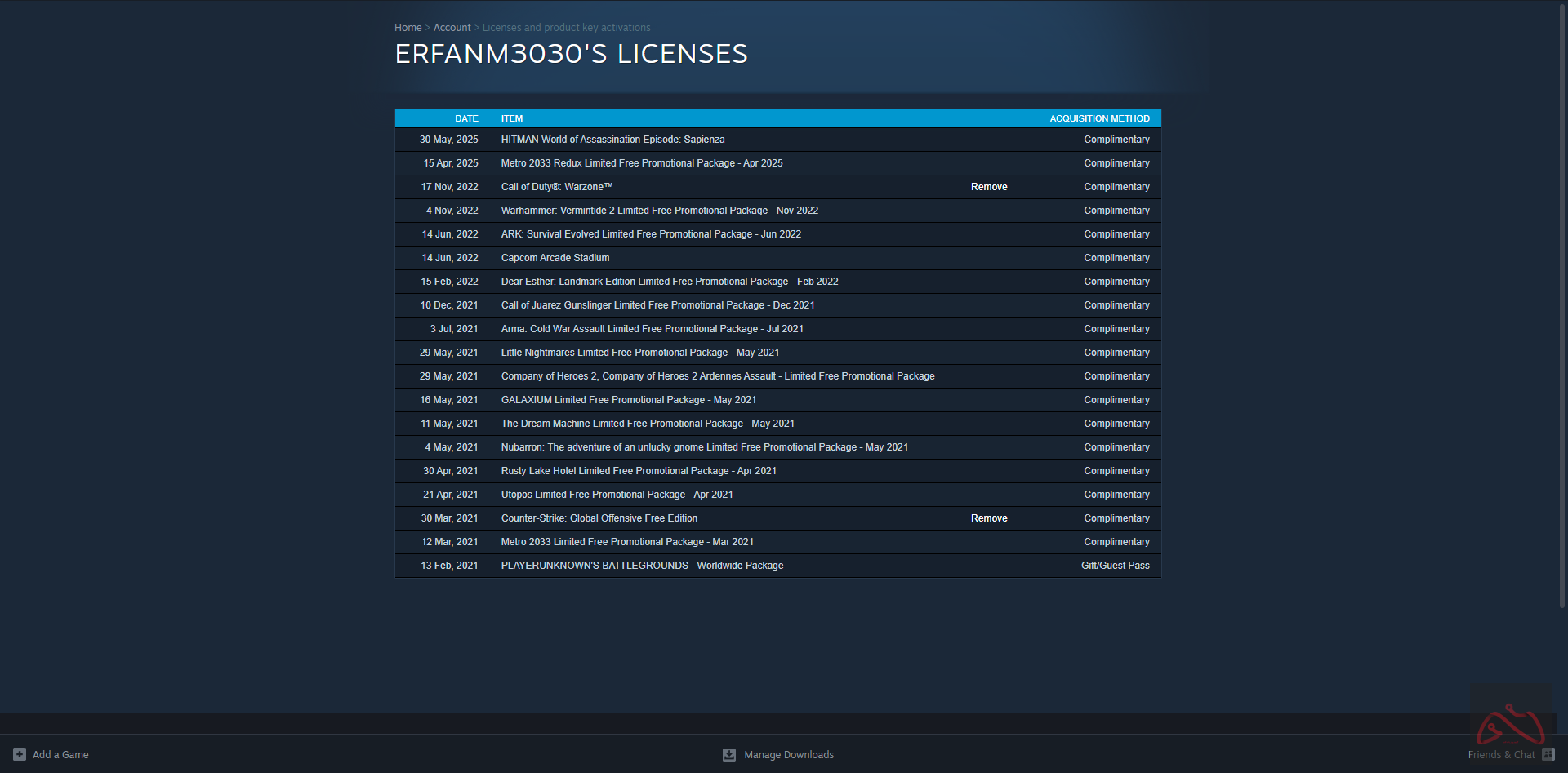Go to Home via the breadcrumb
The width and height of the screenshot is (1568, 773).
408,28
